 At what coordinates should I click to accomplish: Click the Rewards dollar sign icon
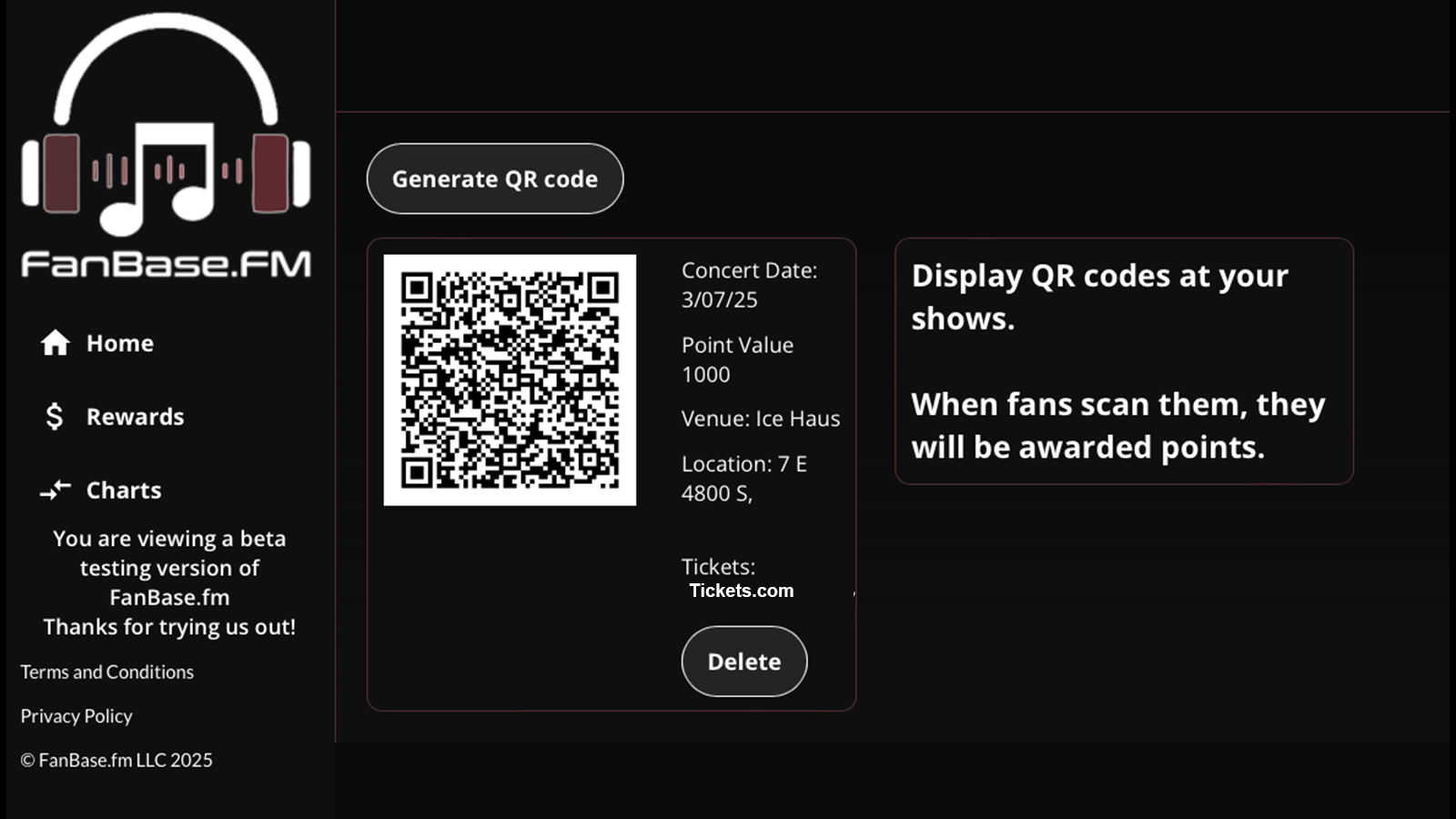[55, 417]
